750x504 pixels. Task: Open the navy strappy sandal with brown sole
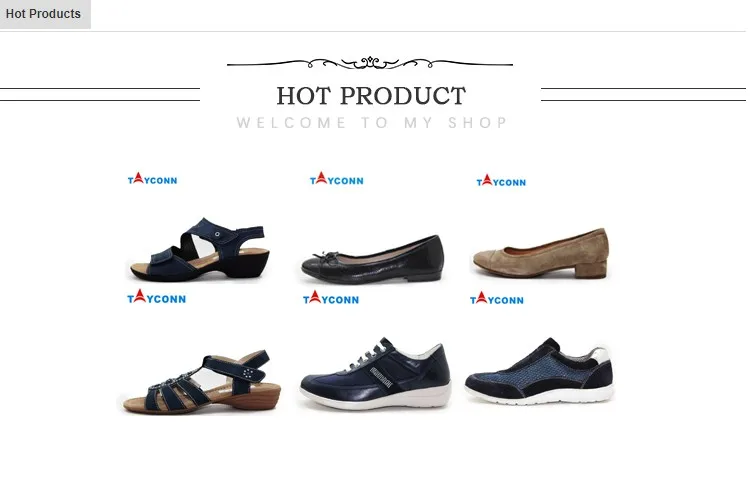pos(201,382)
